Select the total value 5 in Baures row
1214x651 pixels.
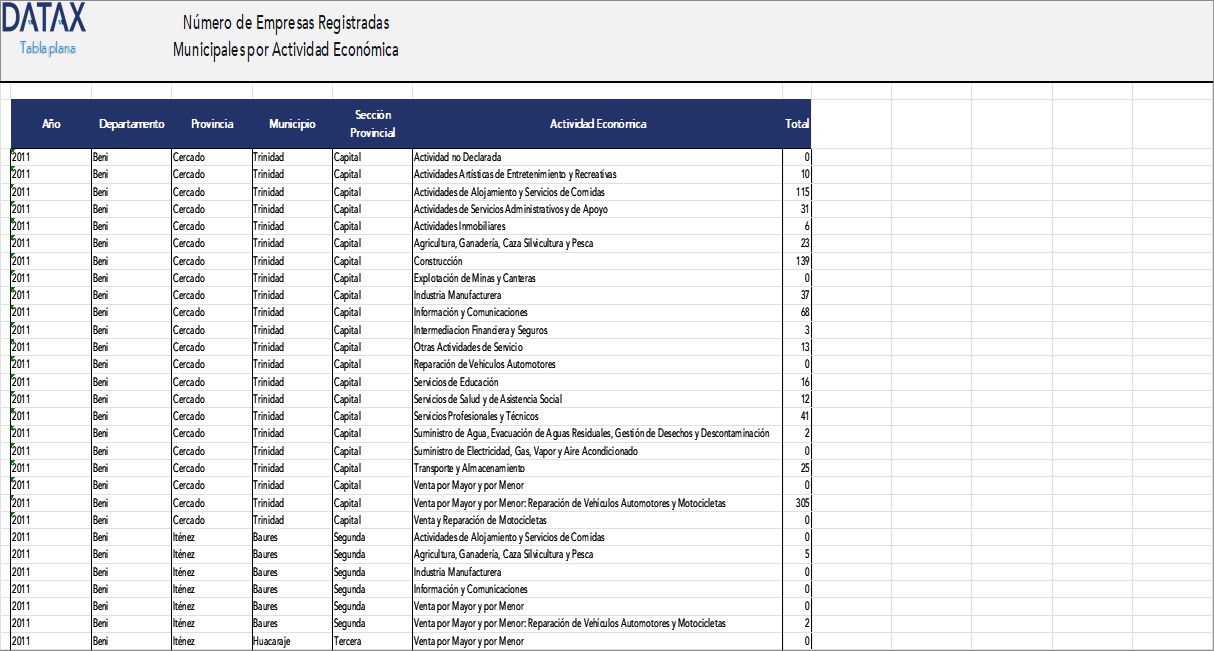click(x=797, y=554)
